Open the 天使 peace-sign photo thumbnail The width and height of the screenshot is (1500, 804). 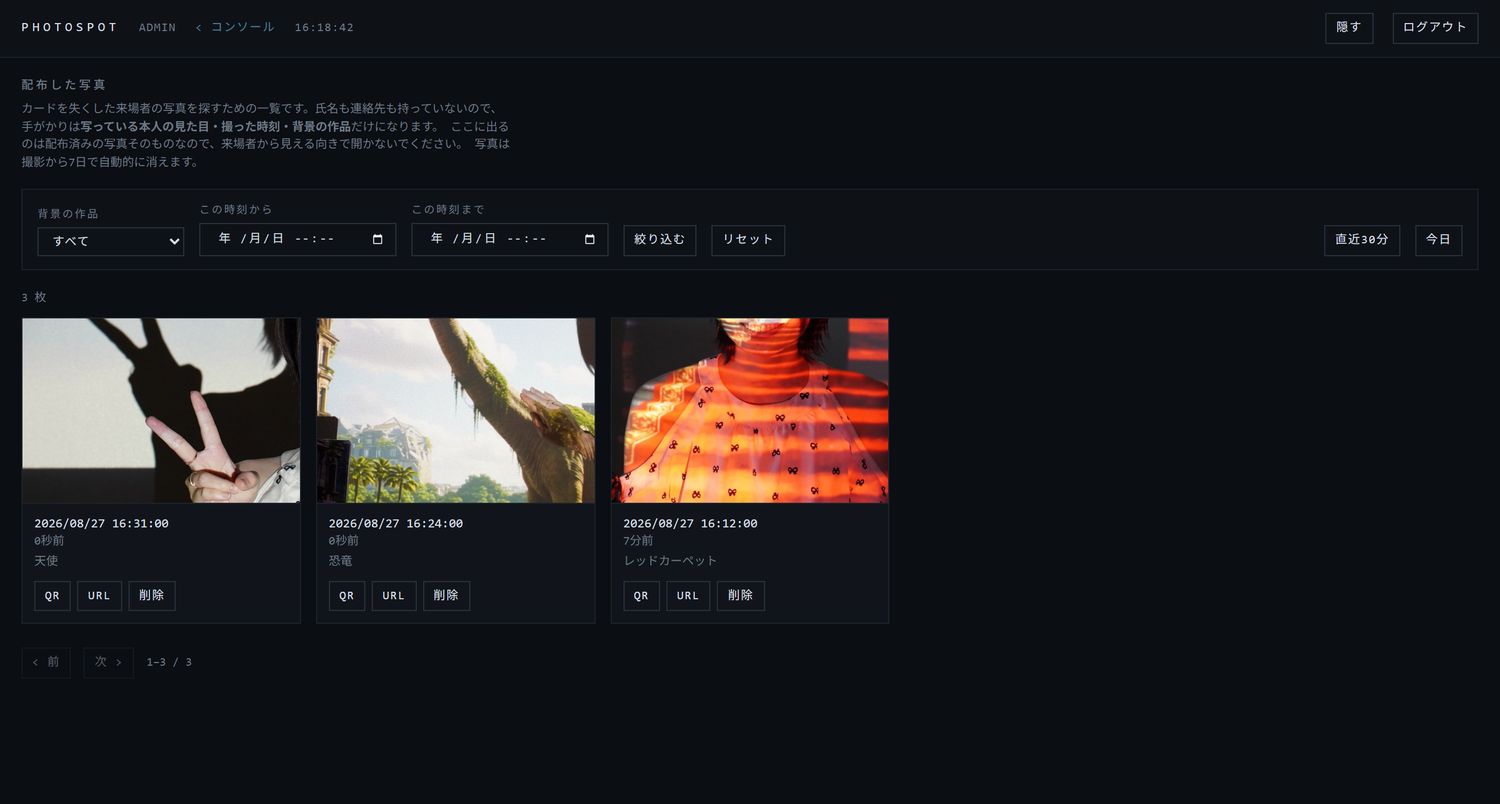[161, 410]
